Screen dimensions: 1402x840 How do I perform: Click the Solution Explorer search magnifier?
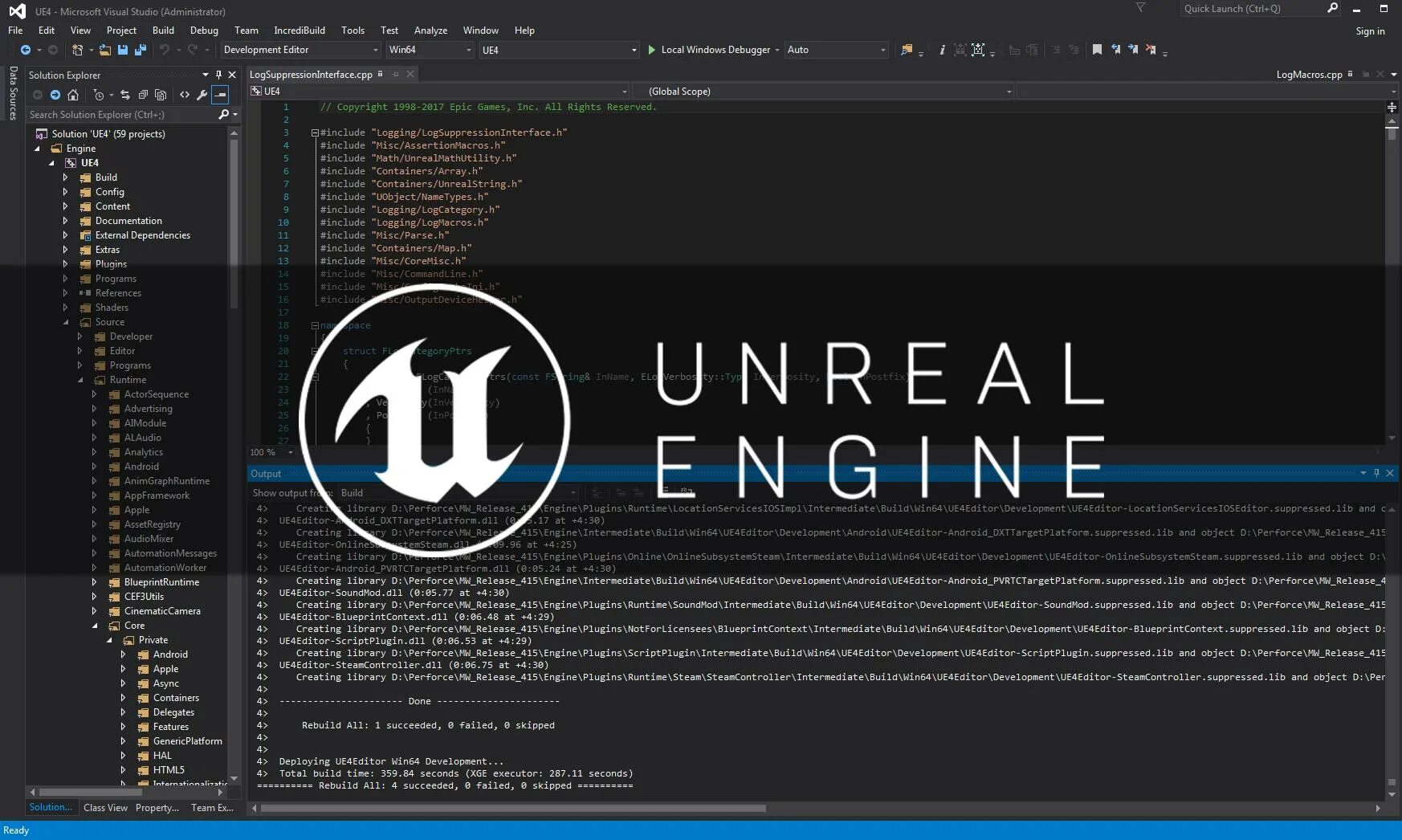(x=224, y=115)
